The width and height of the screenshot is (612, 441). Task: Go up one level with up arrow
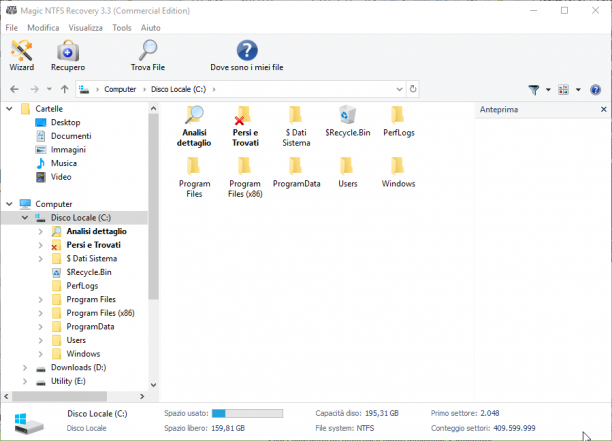[x=64, y=89]
